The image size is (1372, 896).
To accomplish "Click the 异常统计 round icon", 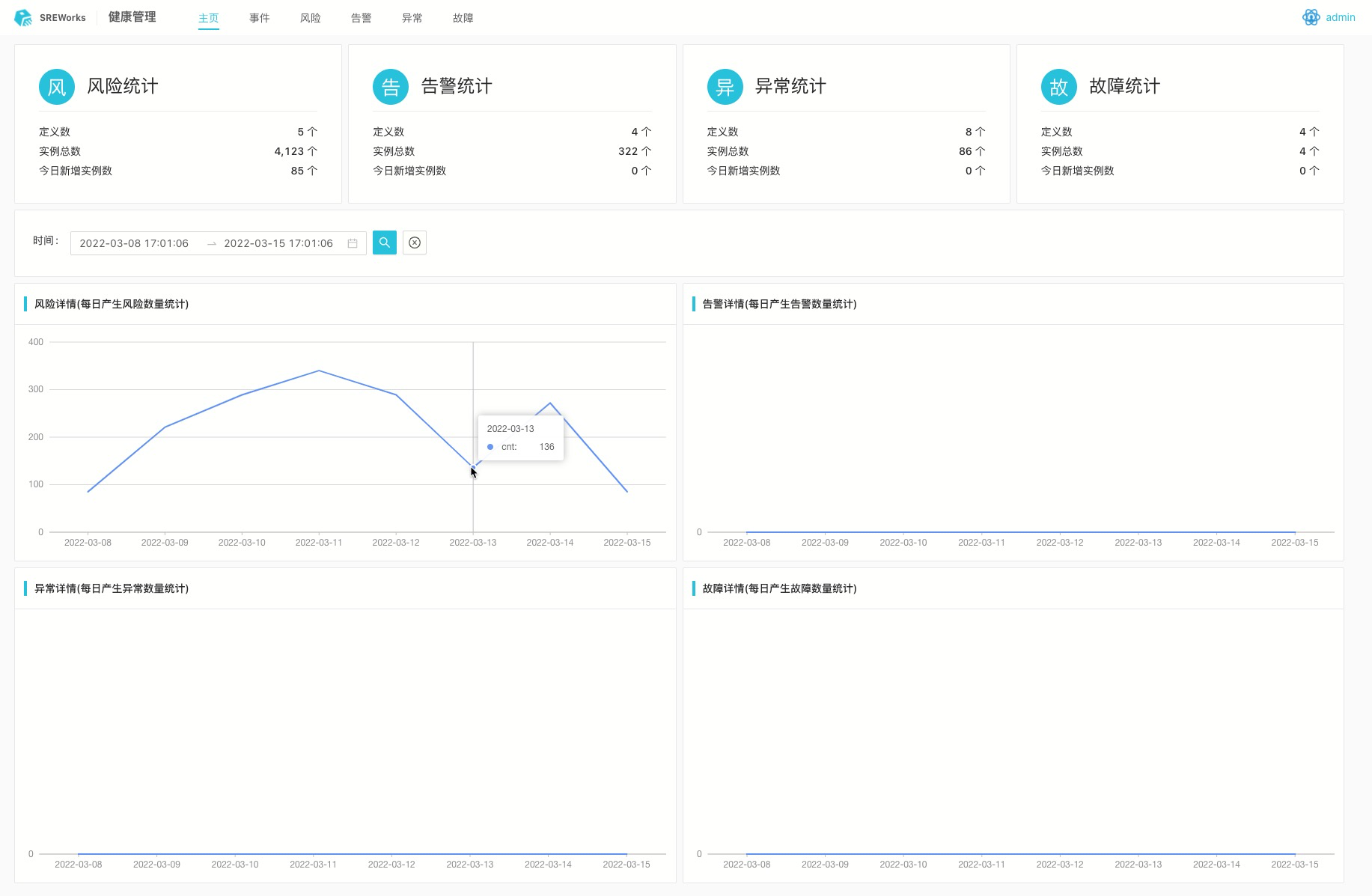I will point(725,87).
